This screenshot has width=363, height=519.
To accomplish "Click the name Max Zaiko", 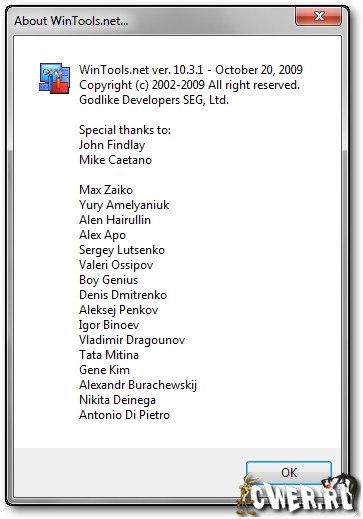I will point(106,190).
